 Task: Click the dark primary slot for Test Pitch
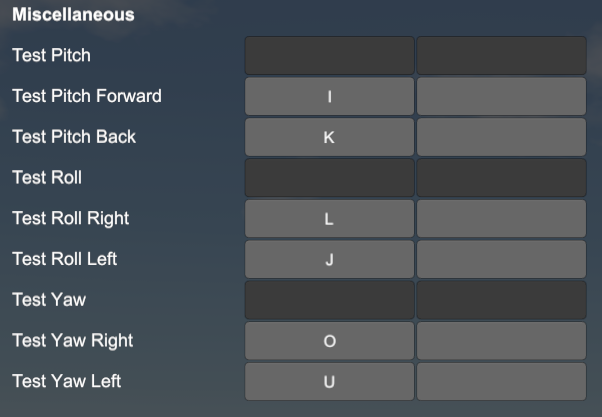329,55
